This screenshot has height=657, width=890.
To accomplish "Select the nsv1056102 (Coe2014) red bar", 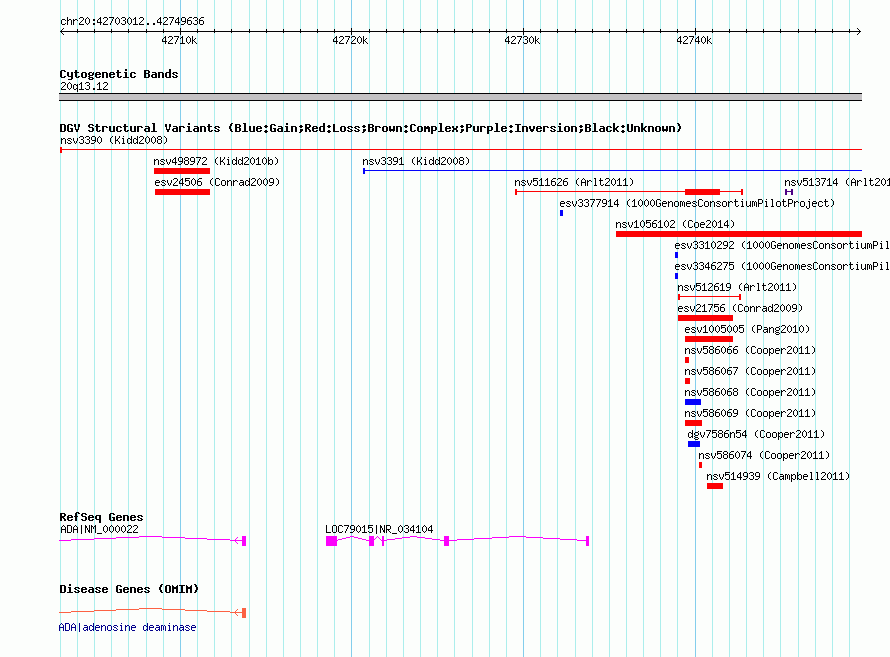I will [x=739, y=234].
